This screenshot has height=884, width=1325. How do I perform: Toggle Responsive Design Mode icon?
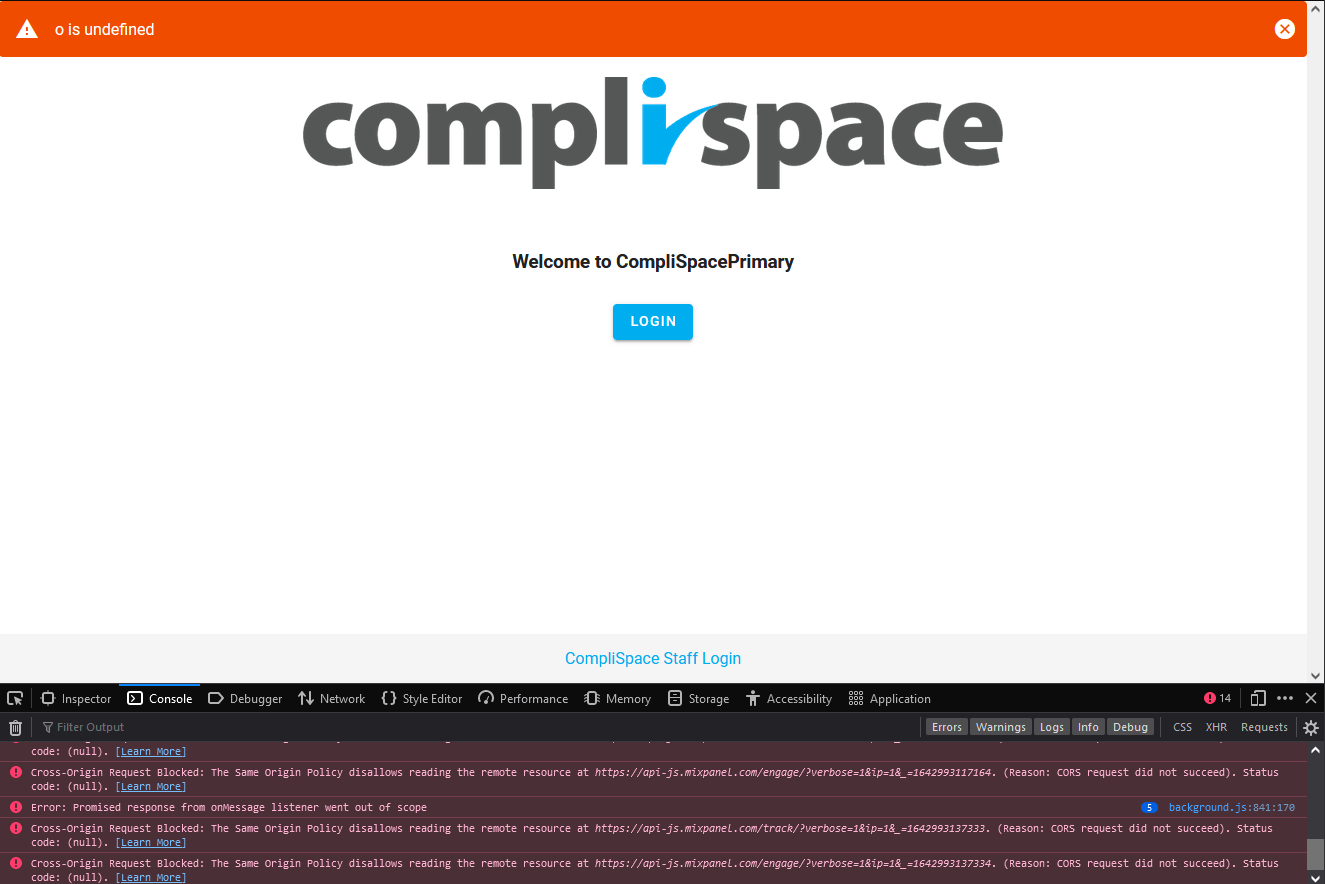(1258, 698)
